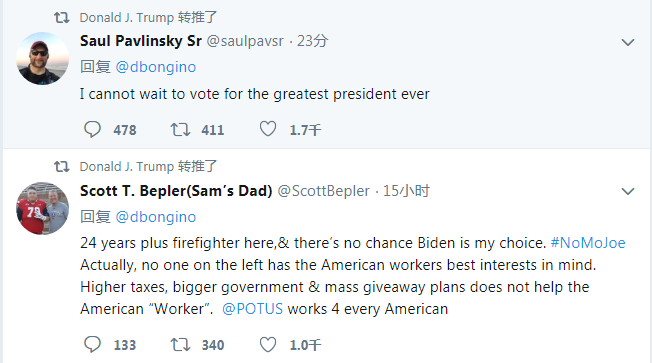Like Scott Bepler's firefighter tweet
652x363 pixels.
point(268,344)
